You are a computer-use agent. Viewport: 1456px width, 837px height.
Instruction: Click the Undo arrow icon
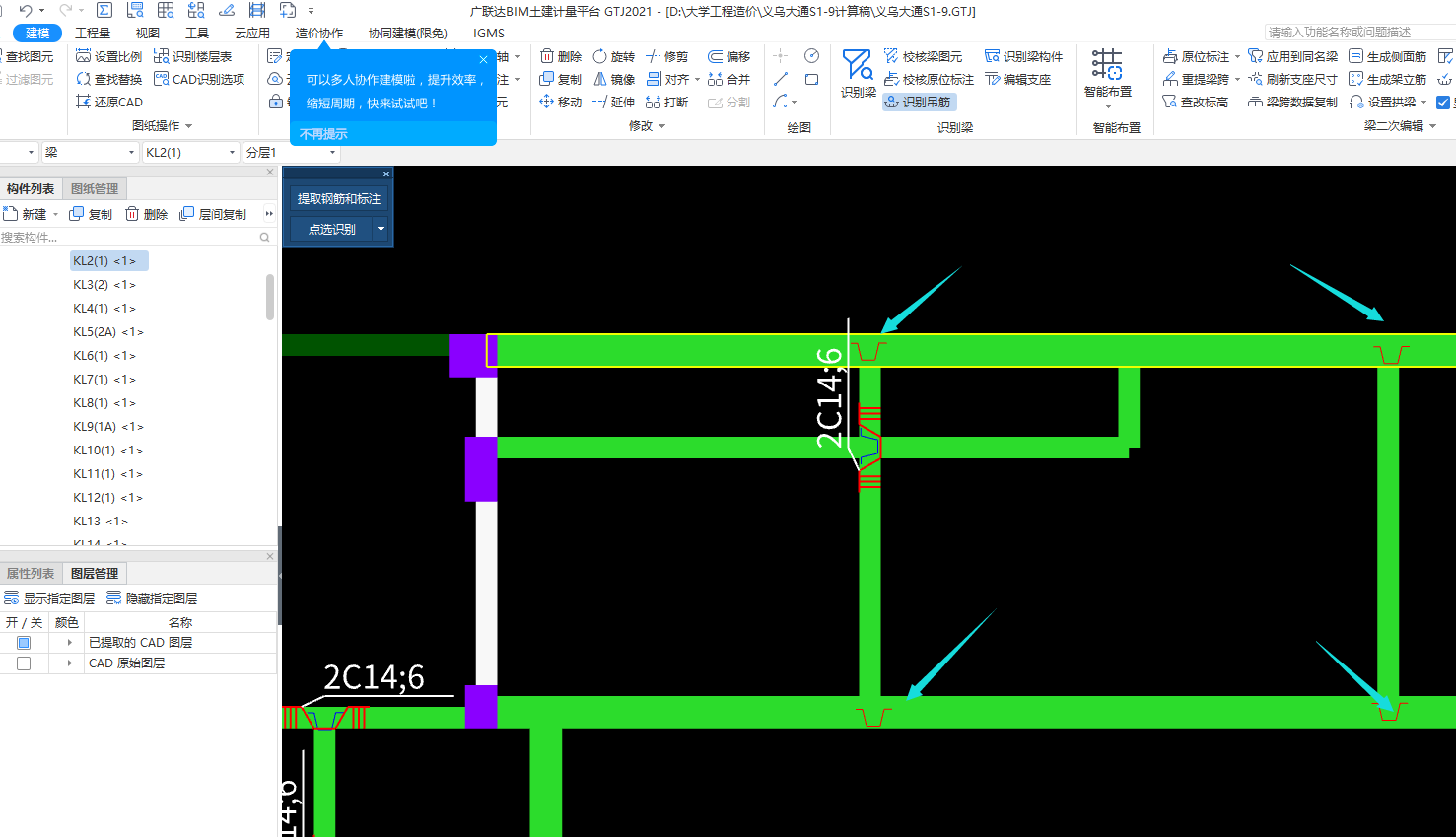tap(25, 10)
